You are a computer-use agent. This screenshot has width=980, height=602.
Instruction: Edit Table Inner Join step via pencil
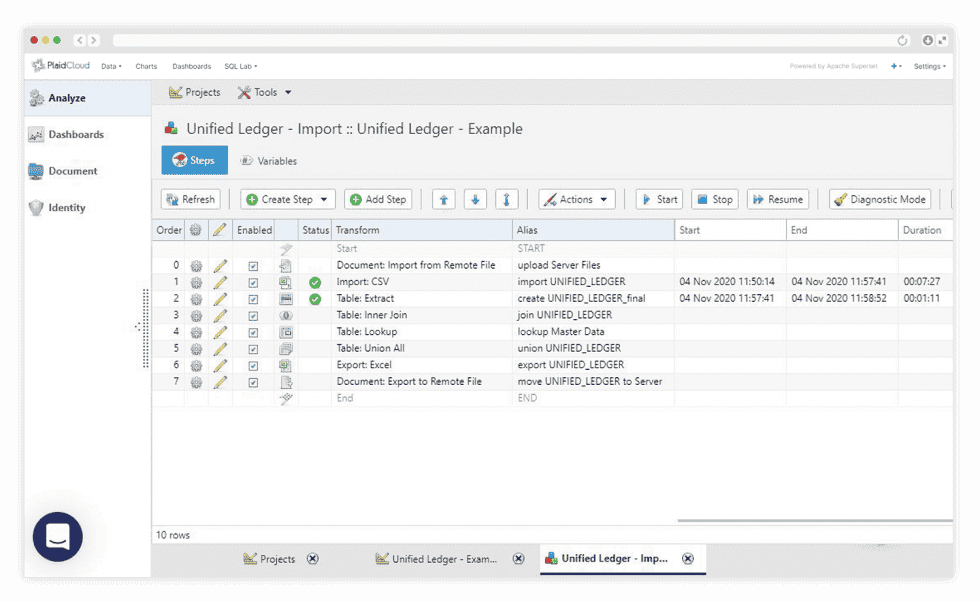[x=220, y=316]
